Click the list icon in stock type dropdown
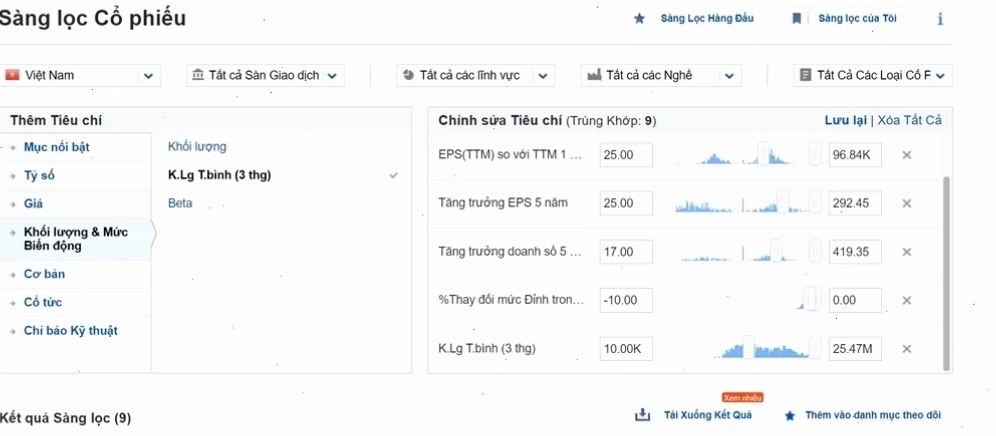 [805, 75]
